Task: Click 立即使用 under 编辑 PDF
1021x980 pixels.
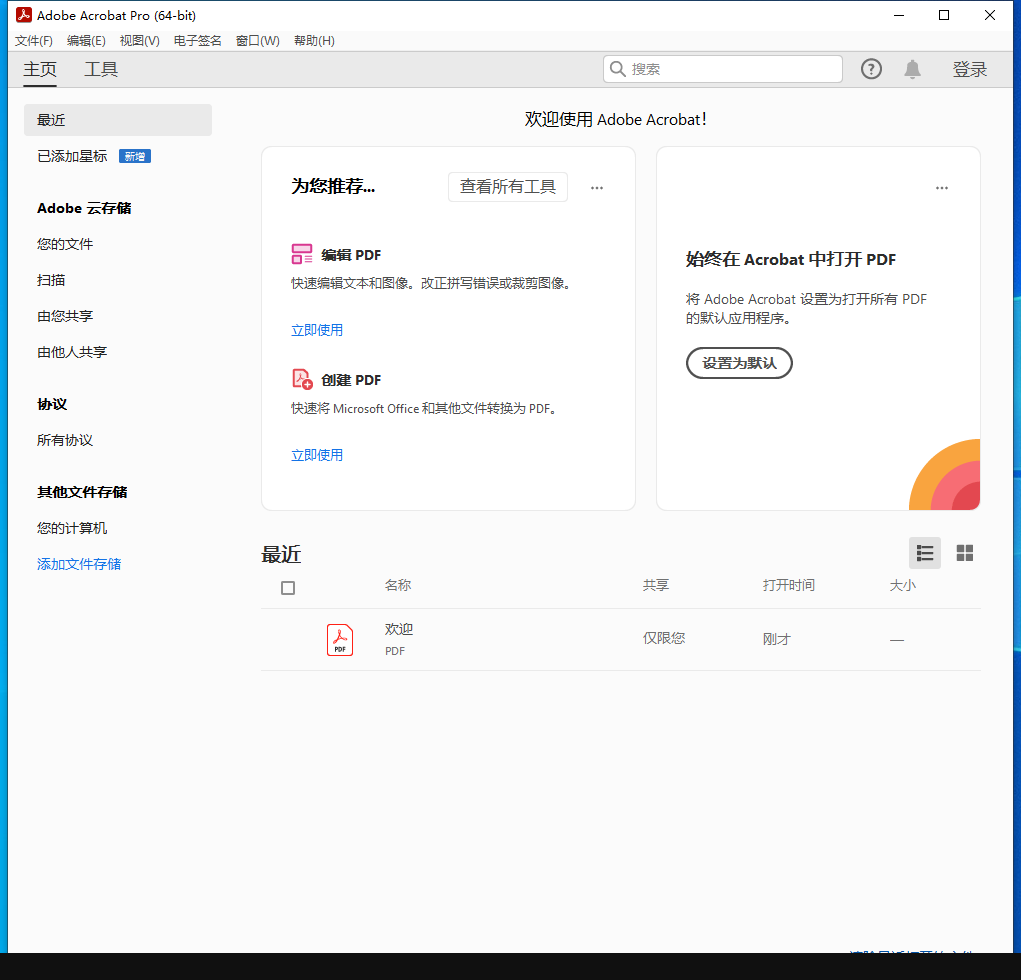Action: [x=317, y=329]
